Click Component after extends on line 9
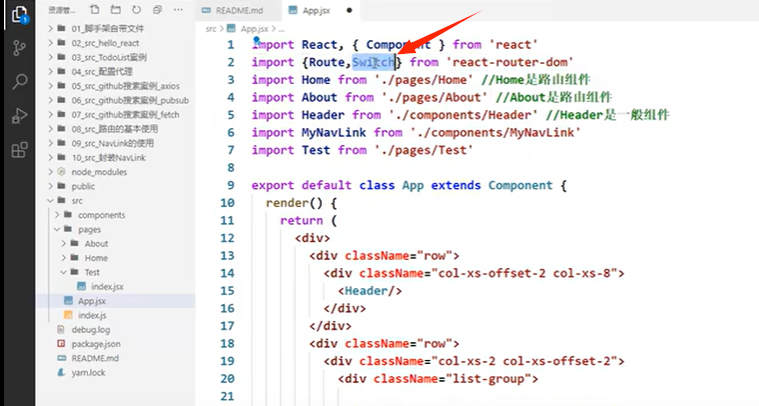 tap(520, 185)
